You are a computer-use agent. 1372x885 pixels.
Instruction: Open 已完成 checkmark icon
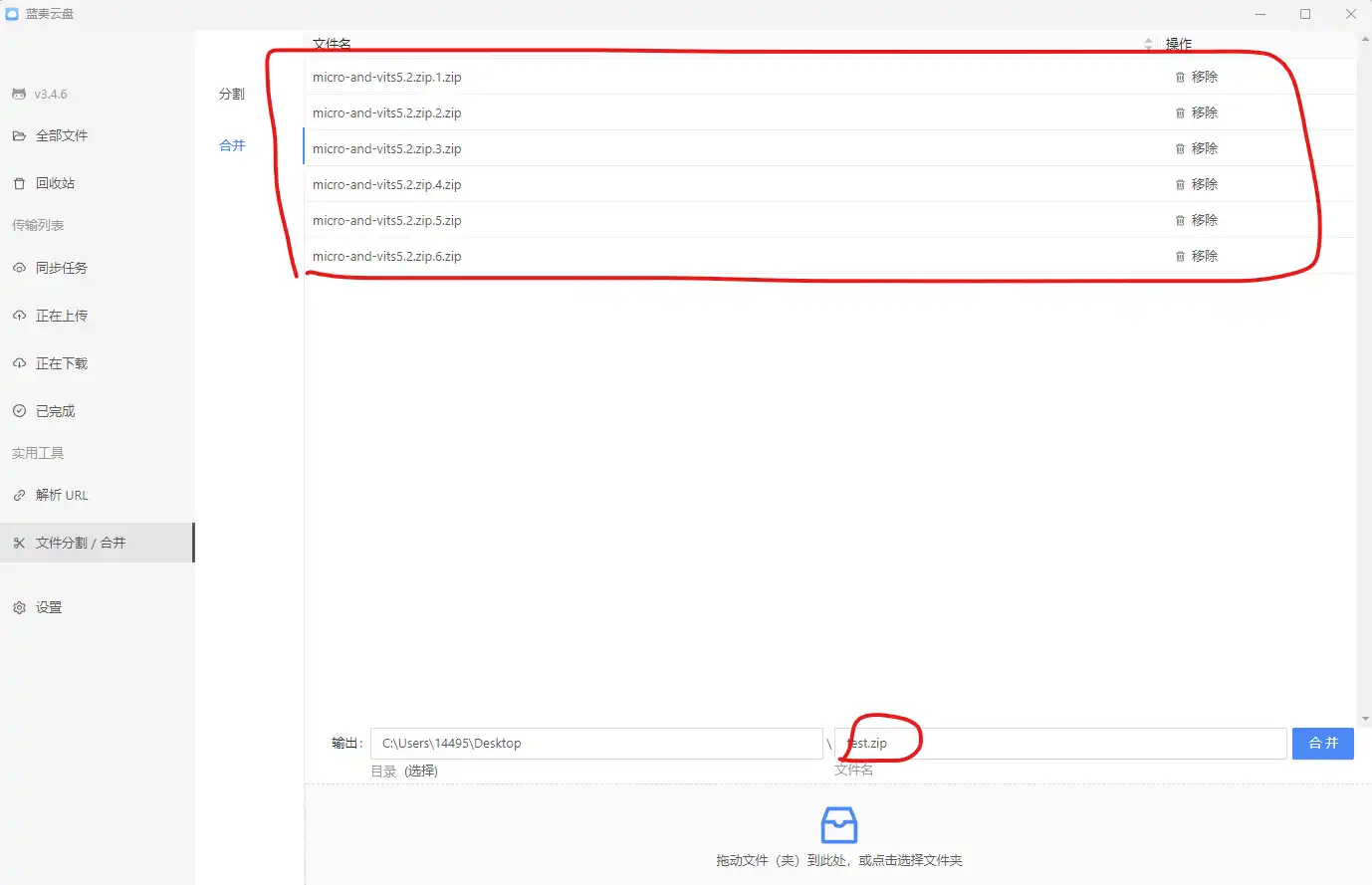pyautogui.click(x=19, y=411)
